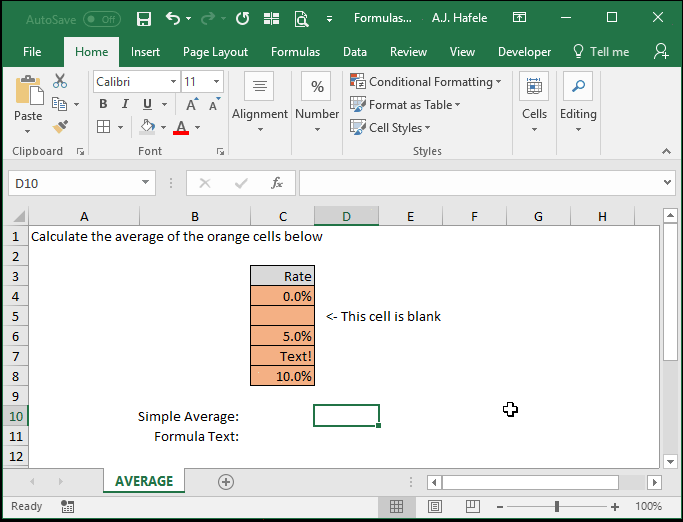The height and width of the screenshot is (522, 683).
Task: Open Clipboard pane dialog launcher
Action: pyautogui.click(x=80, y=151)
